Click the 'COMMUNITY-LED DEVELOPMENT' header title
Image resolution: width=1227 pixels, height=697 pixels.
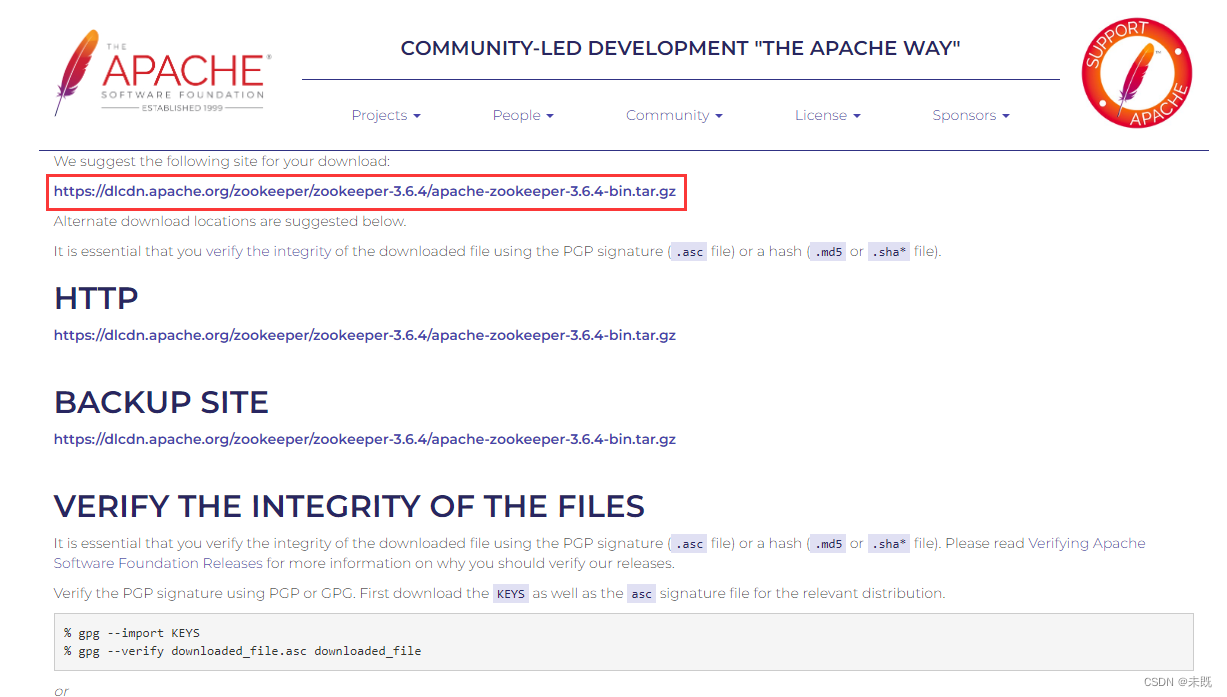pos(680,48)
